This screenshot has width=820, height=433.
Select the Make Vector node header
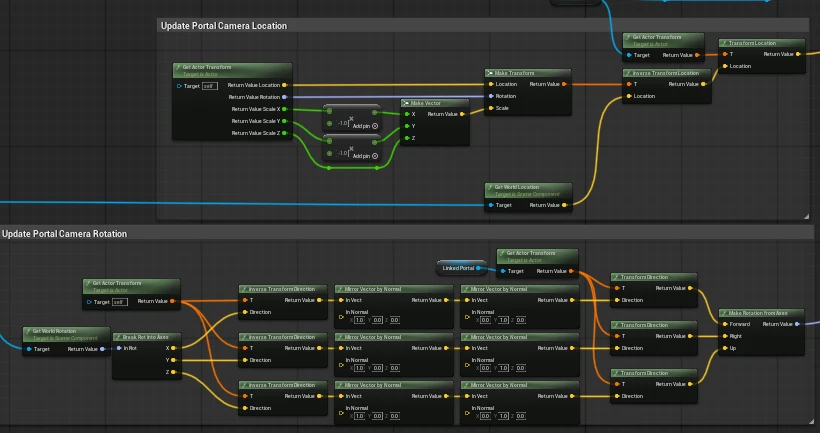[435, 103]
